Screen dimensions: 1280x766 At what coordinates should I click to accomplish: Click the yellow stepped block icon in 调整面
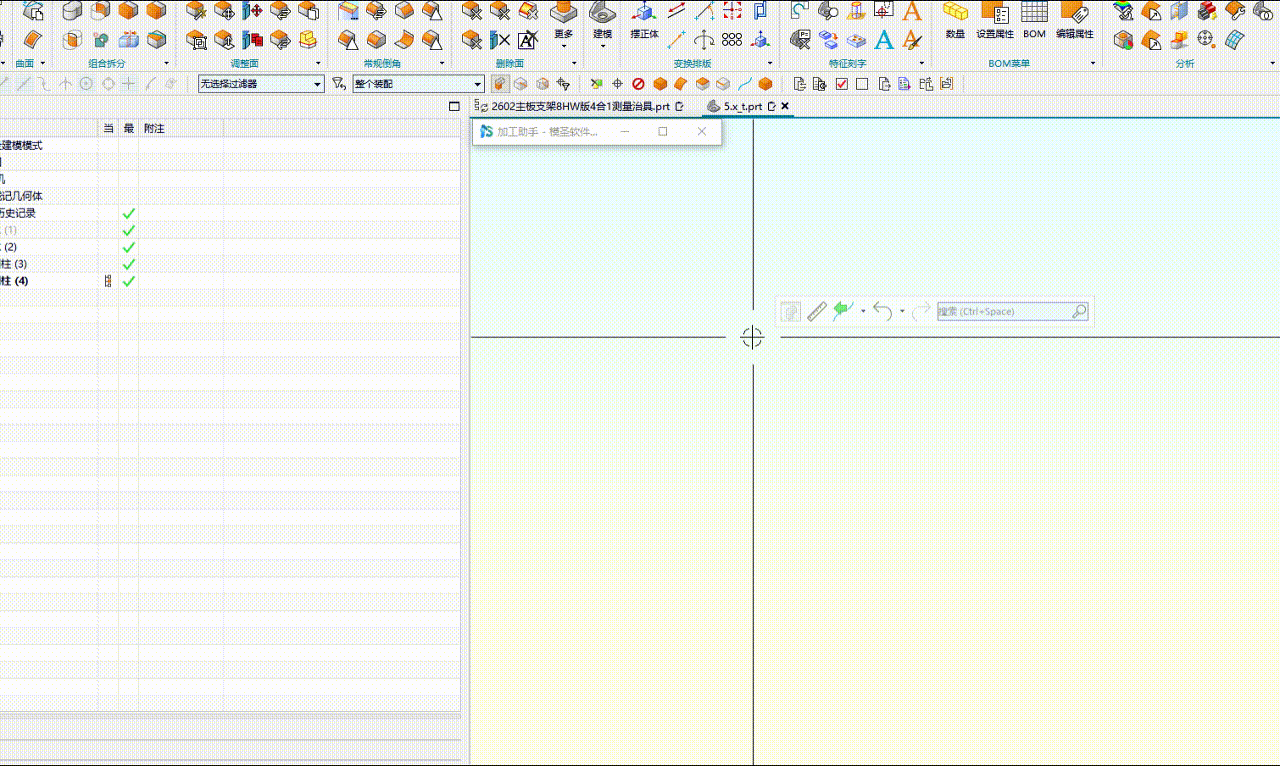[x=308, y=40]
